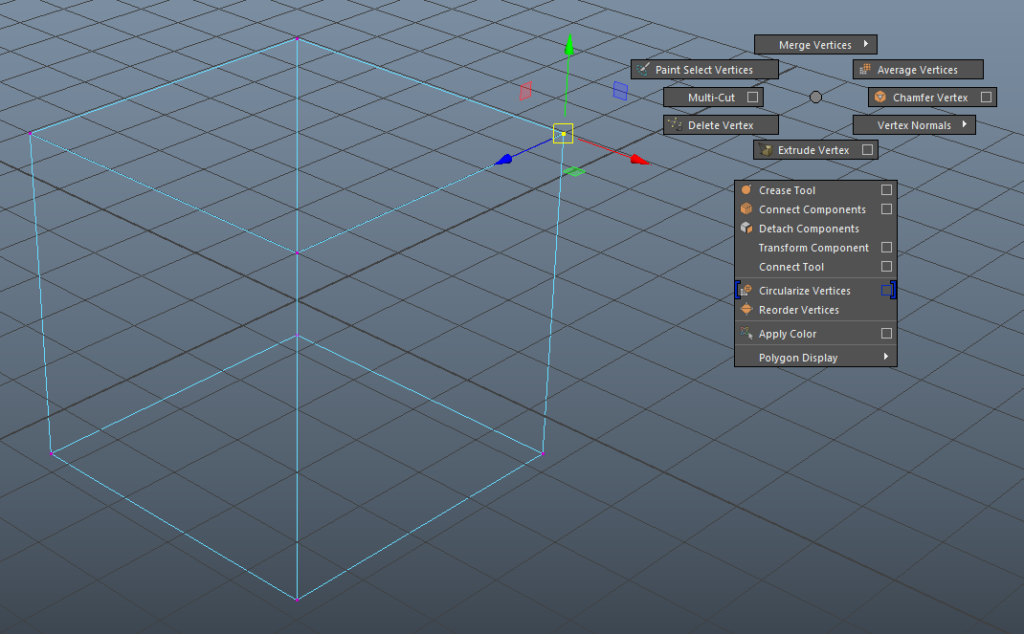Select the lowest vertex of the cube
Viewport: 1024px width, 634px height.
297,599
